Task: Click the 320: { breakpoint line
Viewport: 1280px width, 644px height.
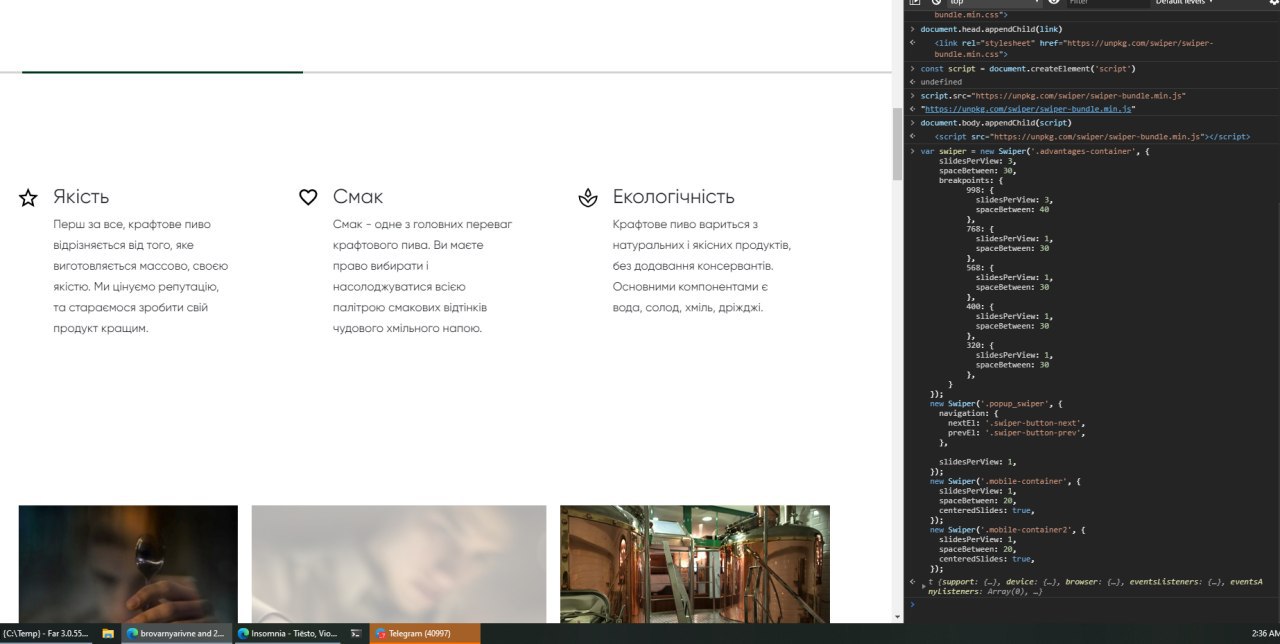Action: pyautogui.click(x=981, y=346)
